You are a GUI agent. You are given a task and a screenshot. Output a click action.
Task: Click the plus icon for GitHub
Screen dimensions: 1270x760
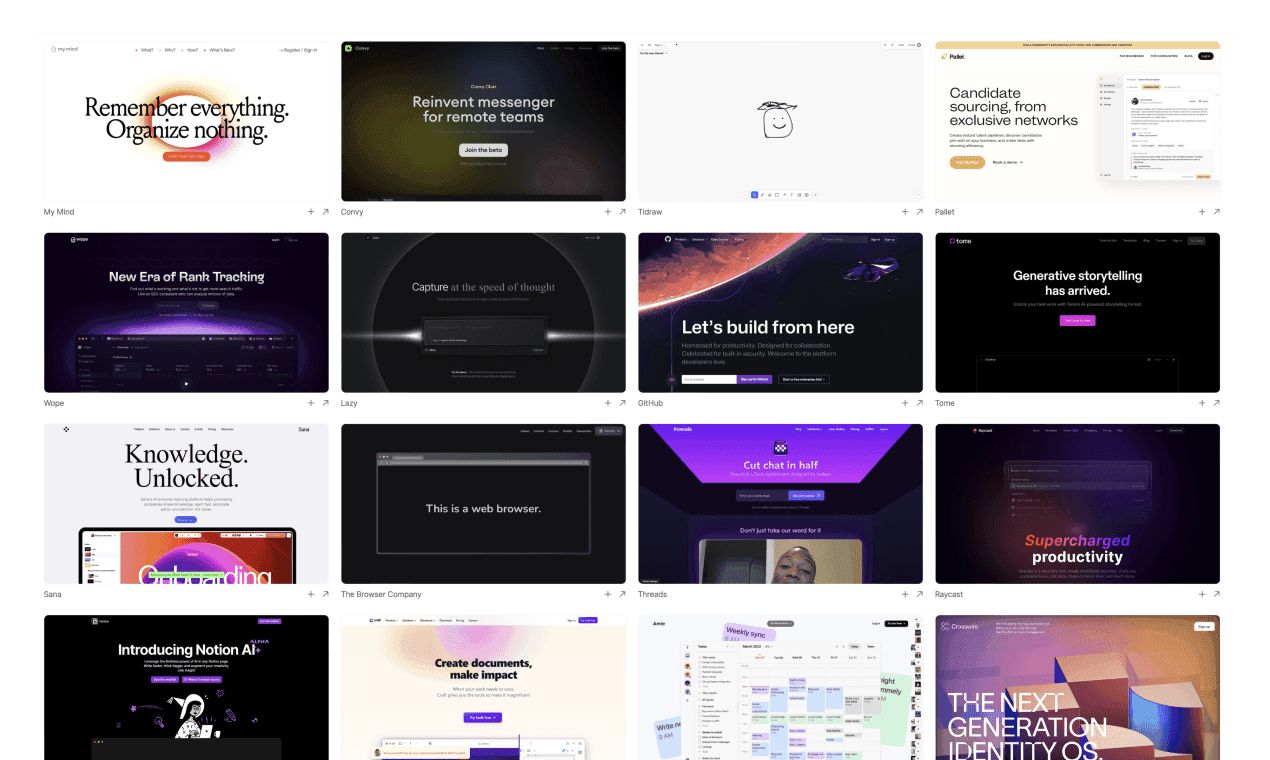pyautogui.click(x=905, y=403)
